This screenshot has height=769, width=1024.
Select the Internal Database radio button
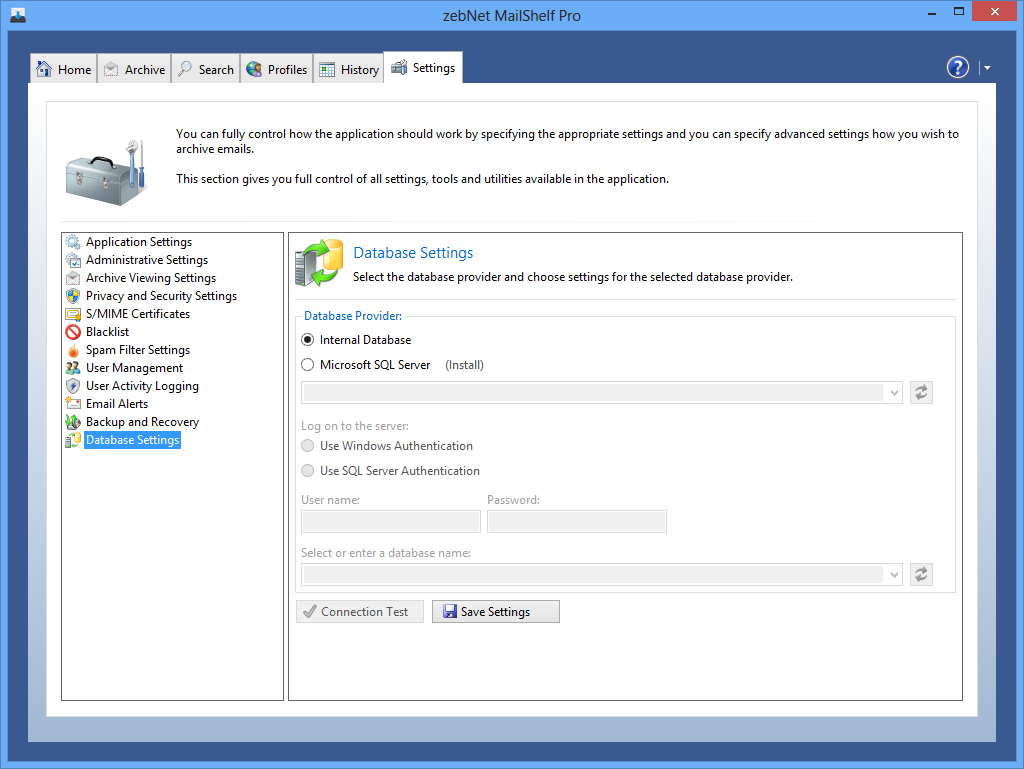pyautogui.click(x=308, y=340)
